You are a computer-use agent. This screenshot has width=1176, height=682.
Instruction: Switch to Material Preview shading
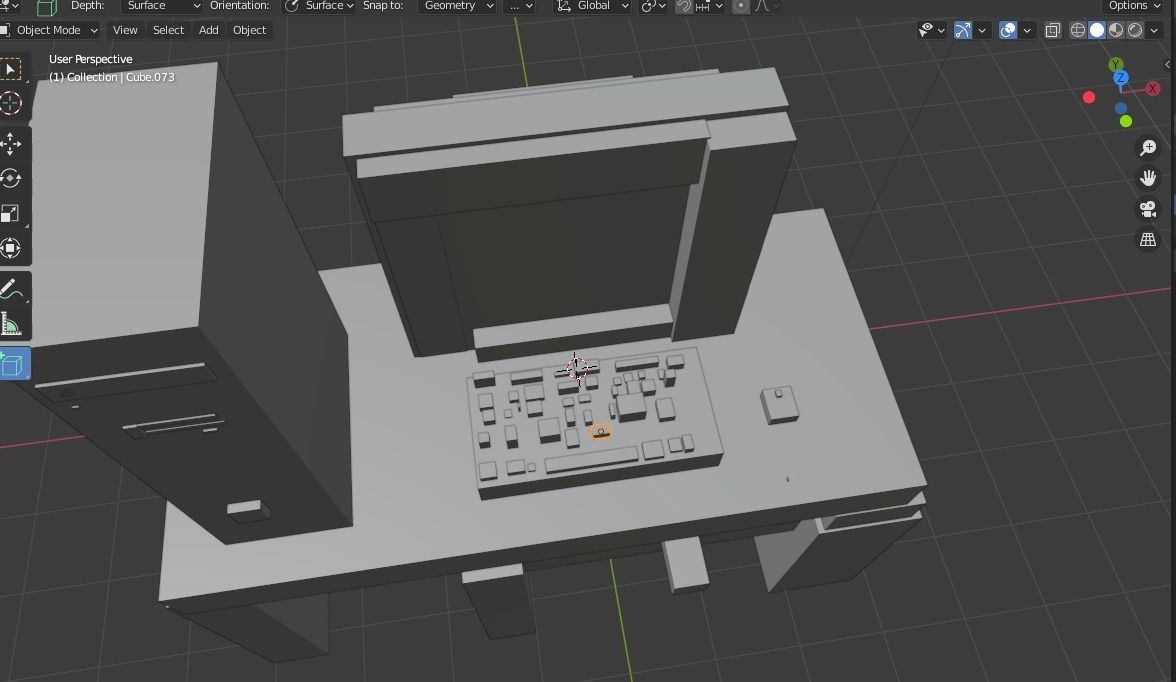pos(1116,30)
